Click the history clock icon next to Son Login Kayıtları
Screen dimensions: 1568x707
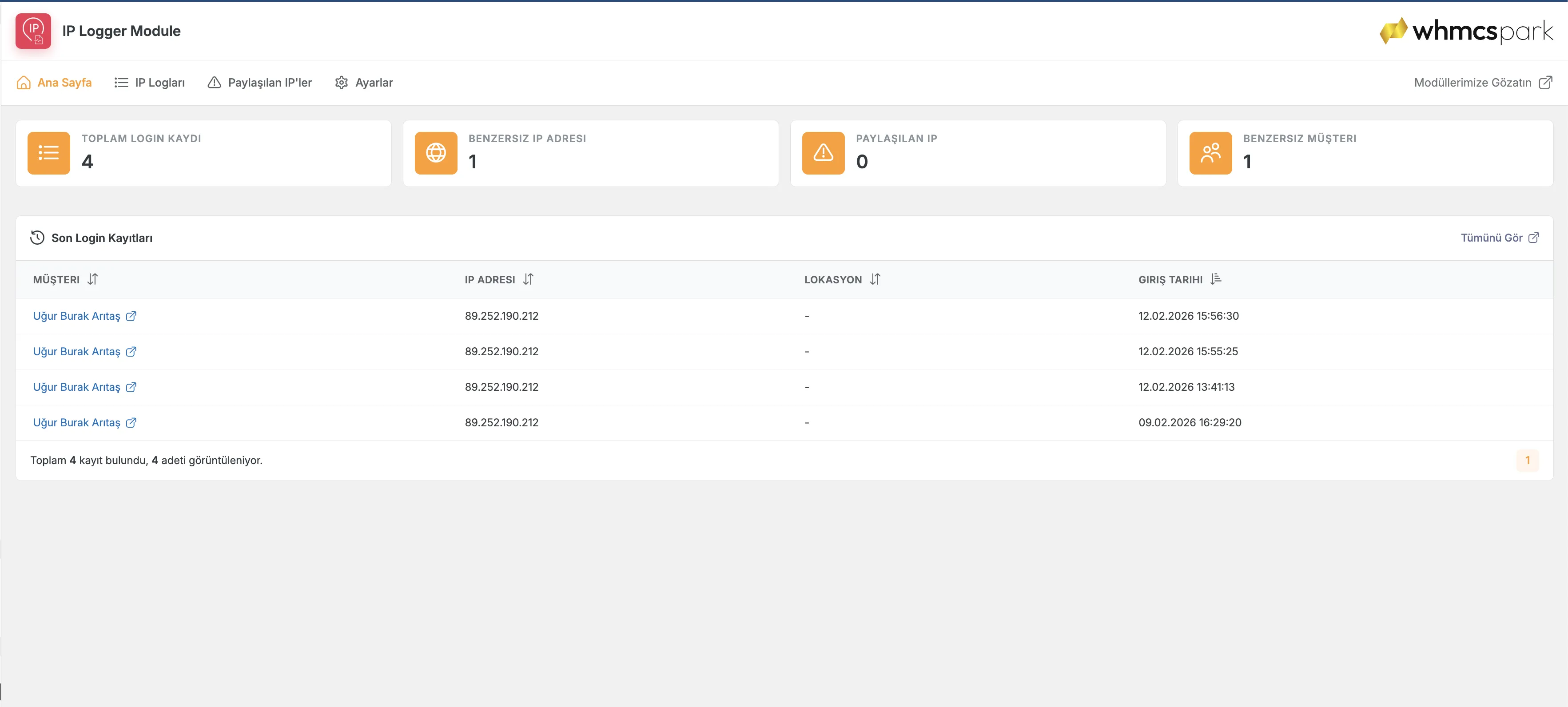click(37, 237)
